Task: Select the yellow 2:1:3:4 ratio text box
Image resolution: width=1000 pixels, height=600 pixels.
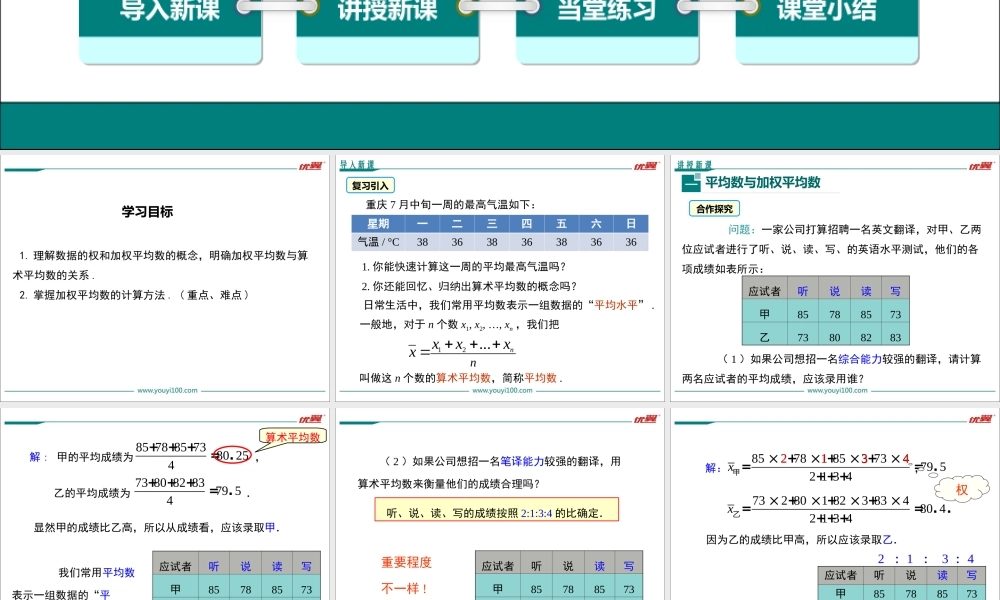Action: tap(494, 513)
